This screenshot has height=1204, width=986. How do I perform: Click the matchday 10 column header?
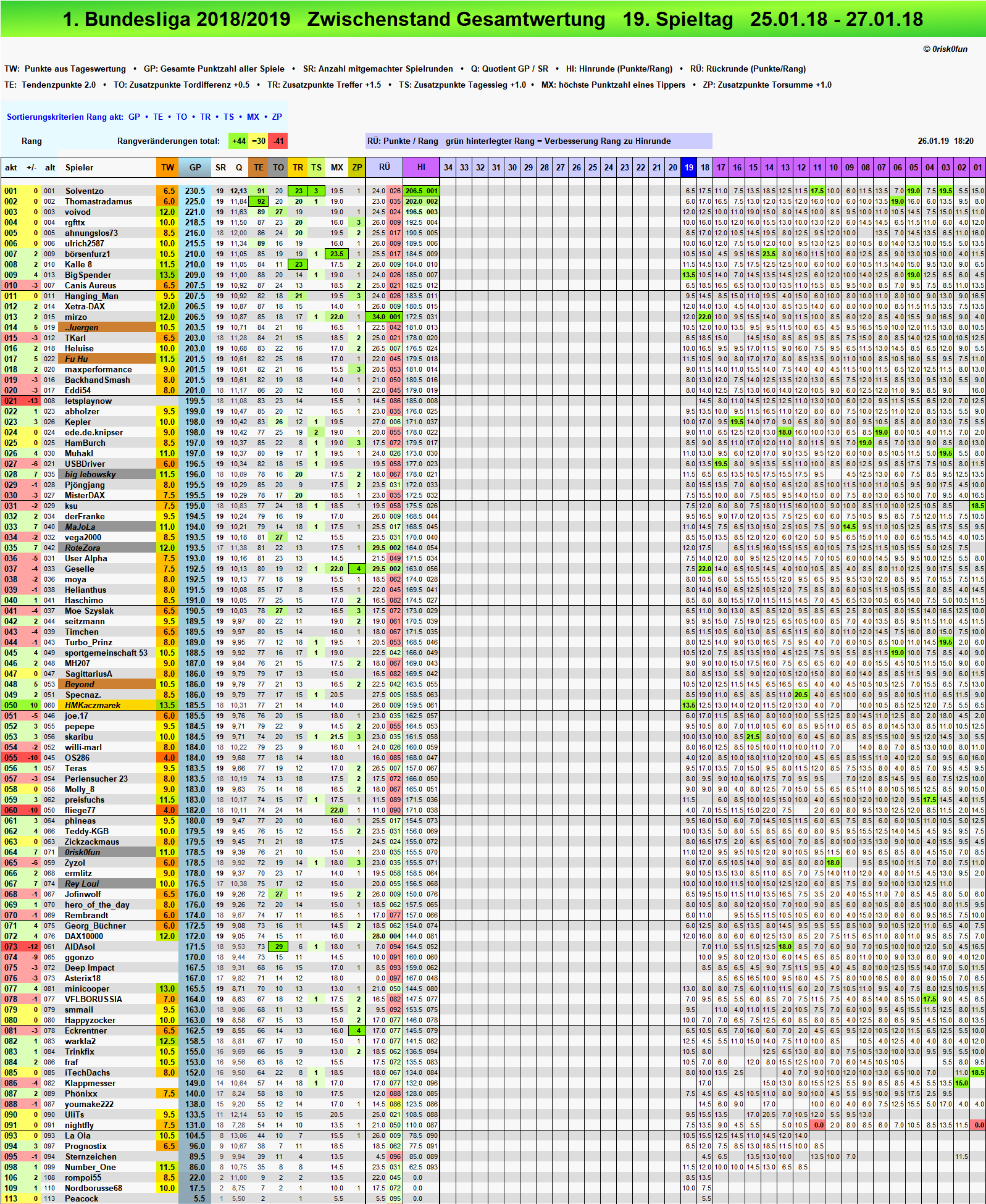click(x=834, y=167)
